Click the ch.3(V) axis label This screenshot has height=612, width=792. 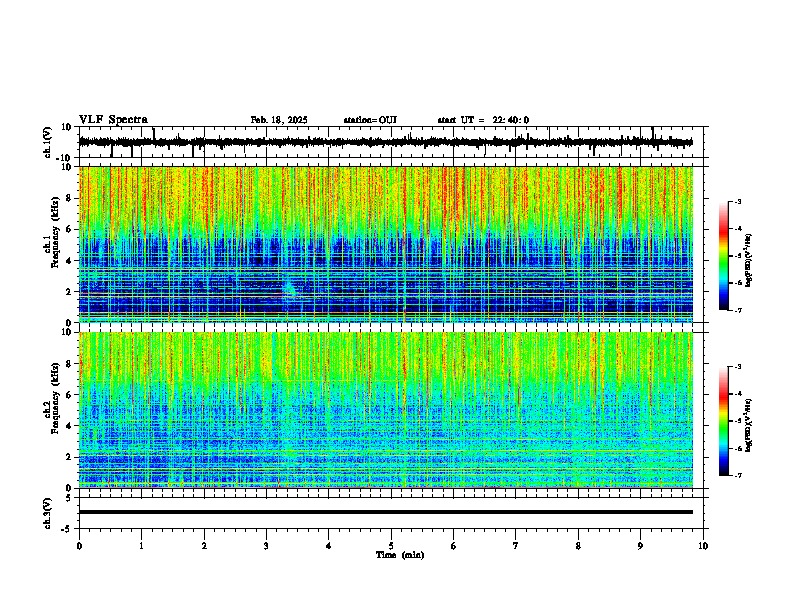pos(48,513)
